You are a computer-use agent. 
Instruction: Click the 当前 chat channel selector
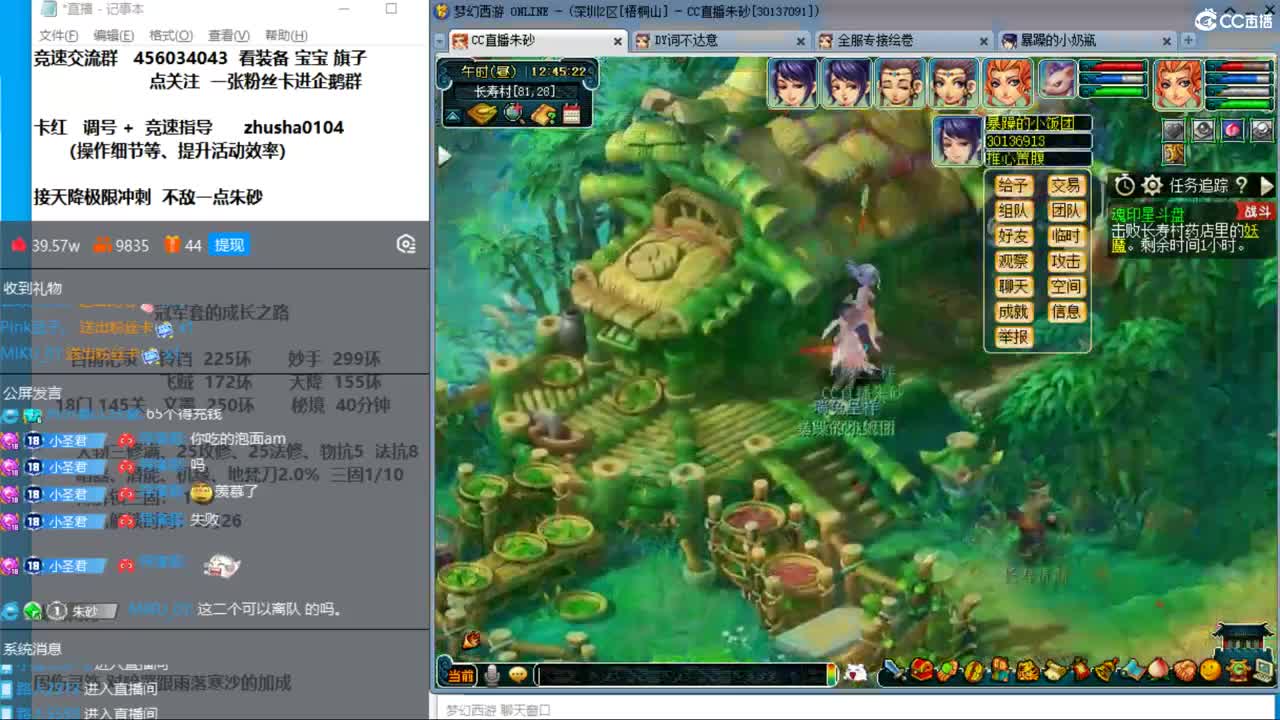click(461, 676)
